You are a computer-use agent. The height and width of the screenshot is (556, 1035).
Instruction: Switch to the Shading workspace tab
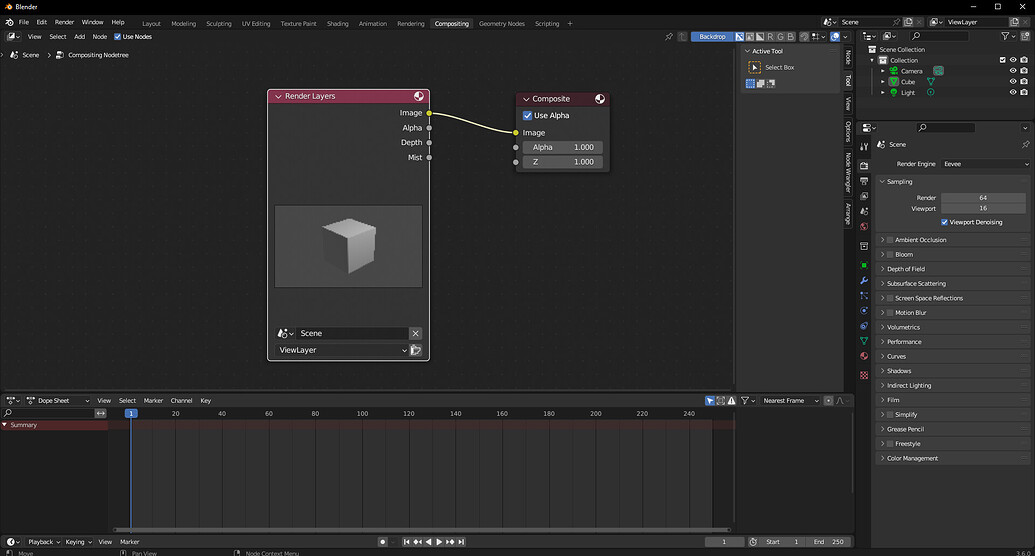coord(337,24)
